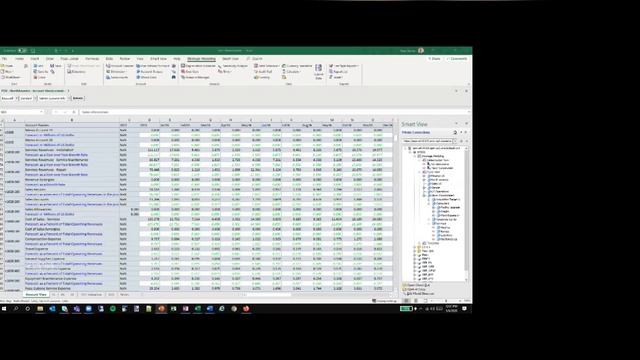Click the Save As icon in the ribbon
Viewport: 640px width, 360px height.
pos(41,71)
